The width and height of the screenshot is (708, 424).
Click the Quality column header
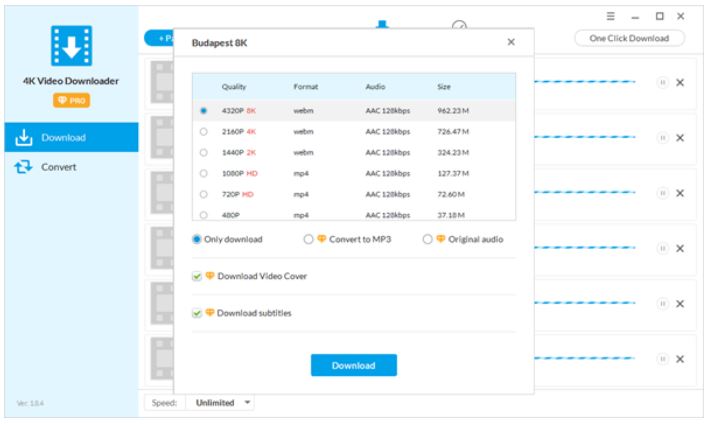(x=234, y=87)
